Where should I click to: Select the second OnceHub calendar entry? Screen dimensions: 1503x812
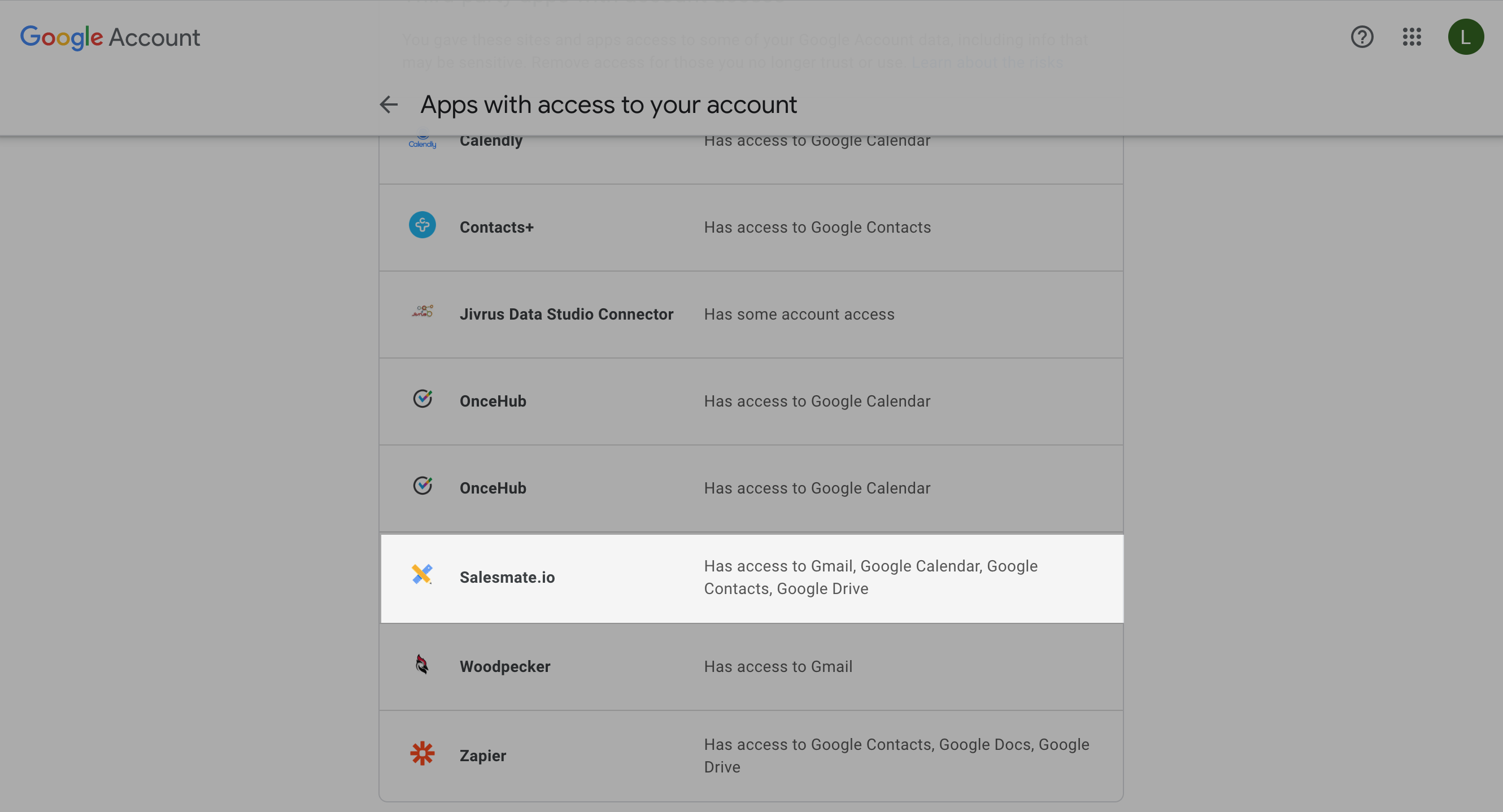click(751, 489)
